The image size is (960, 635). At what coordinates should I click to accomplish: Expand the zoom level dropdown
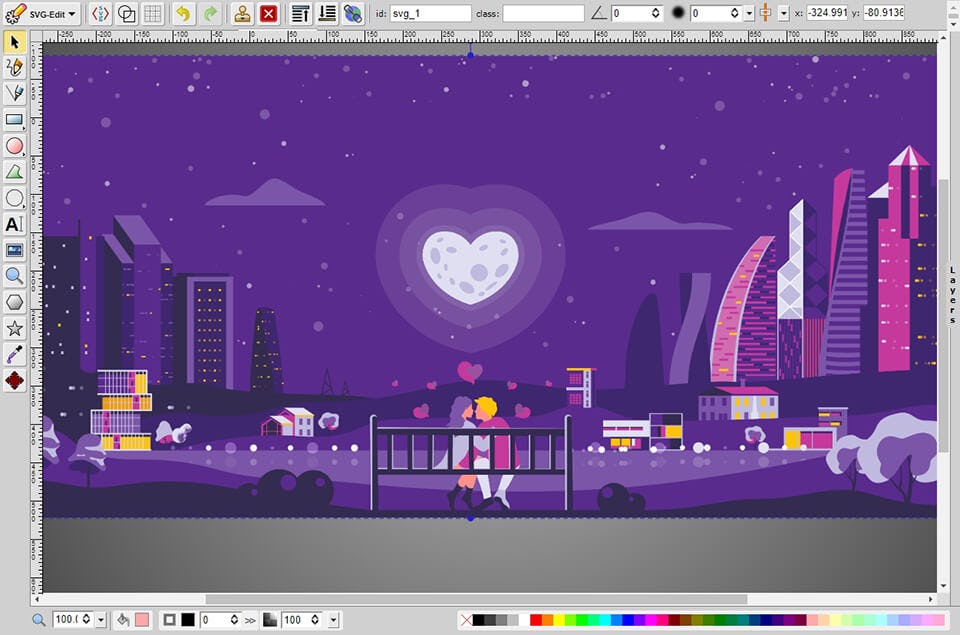(100, 620)
